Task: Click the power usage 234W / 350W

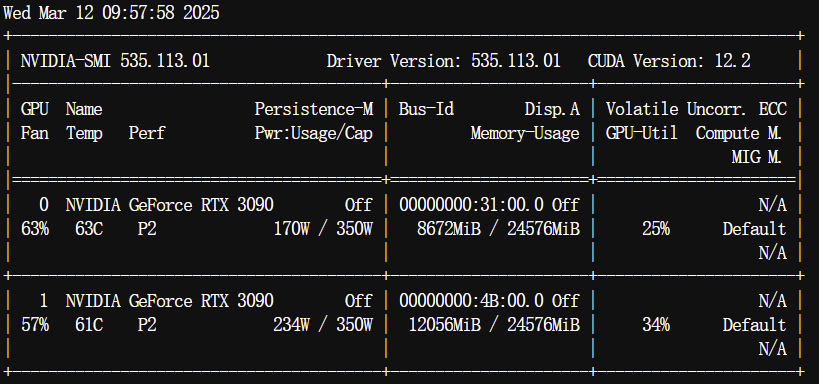Action: [x=323, y=325]
